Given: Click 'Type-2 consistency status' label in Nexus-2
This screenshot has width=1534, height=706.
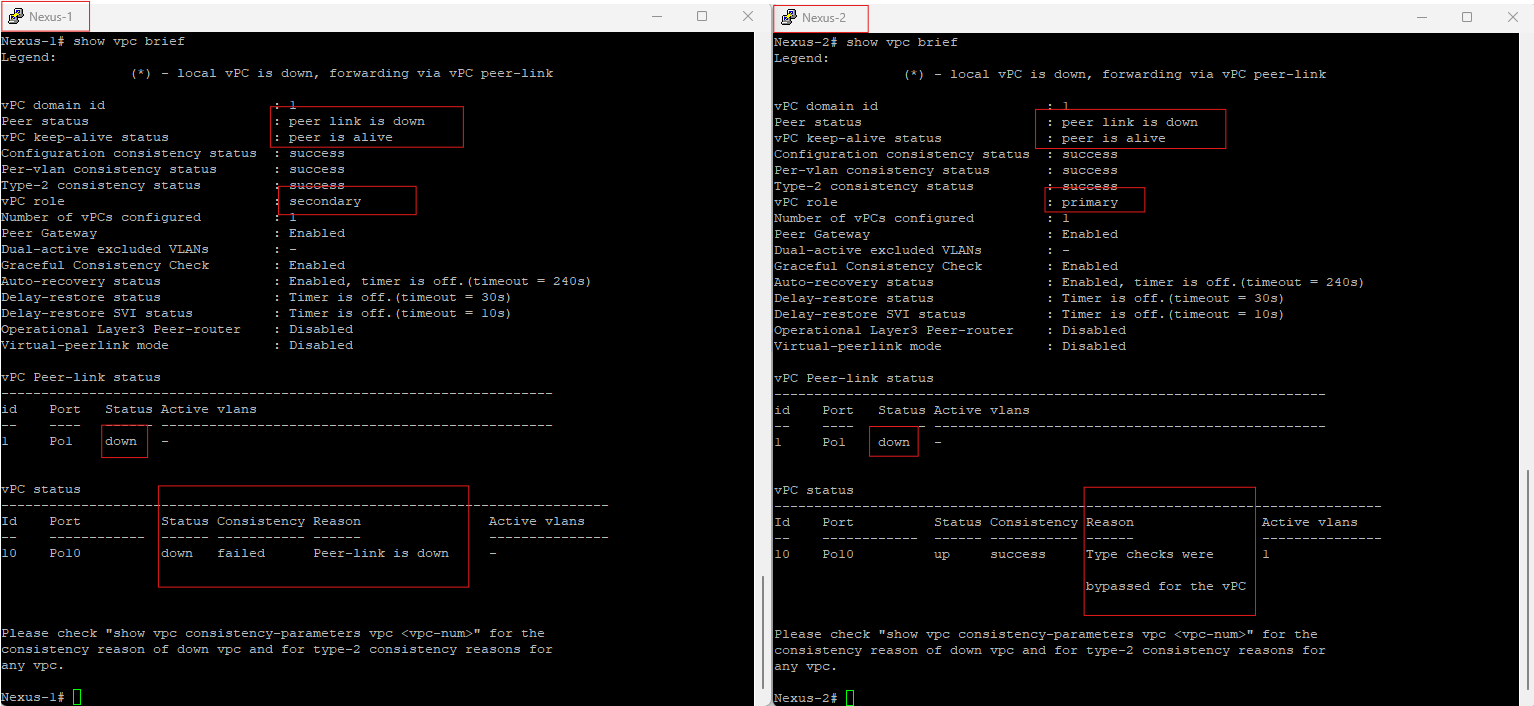Looking at the screenshot, I should click(x=874, y=186).
